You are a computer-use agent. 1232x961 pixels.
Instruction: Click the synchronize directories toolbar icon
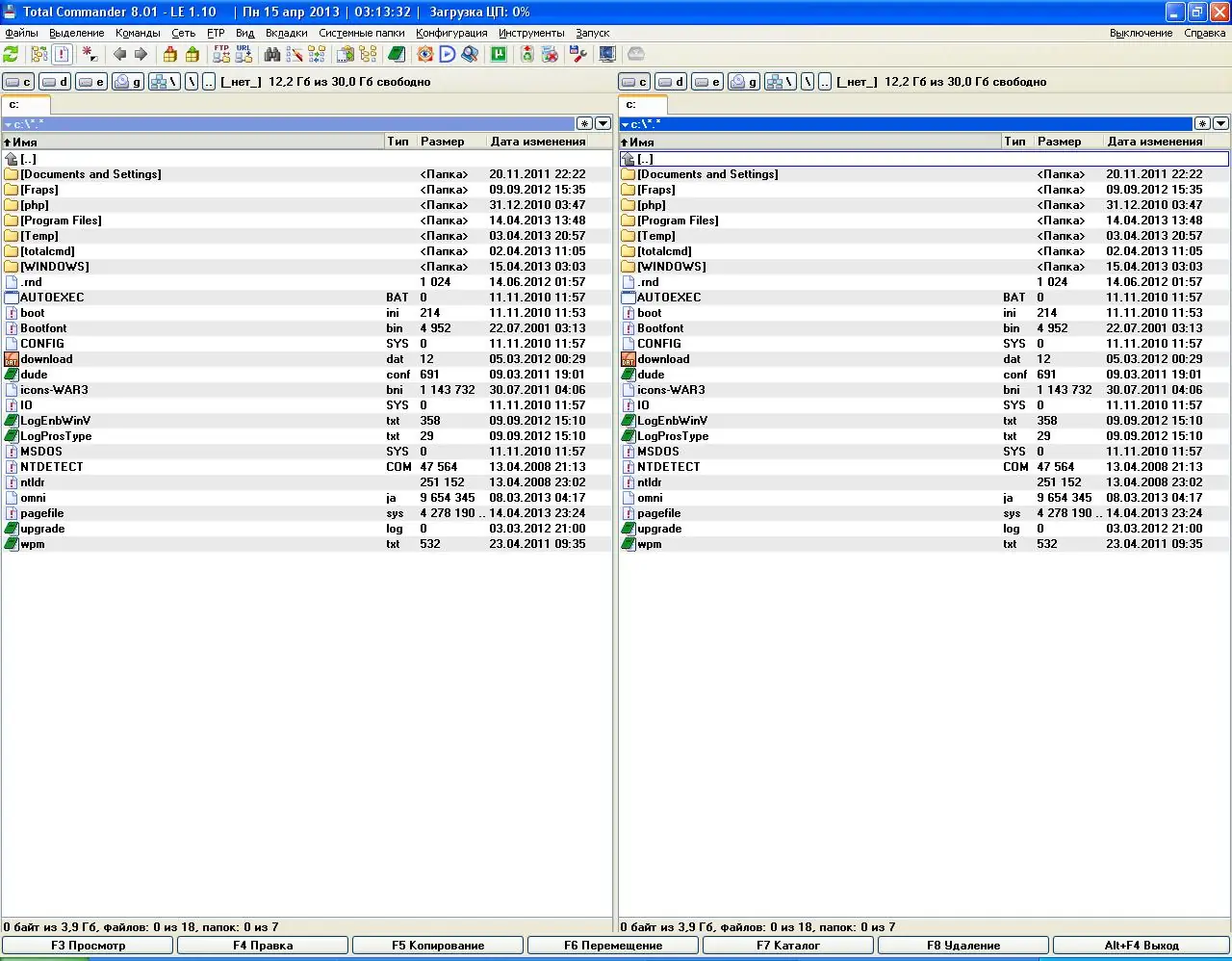click(317, 55)
